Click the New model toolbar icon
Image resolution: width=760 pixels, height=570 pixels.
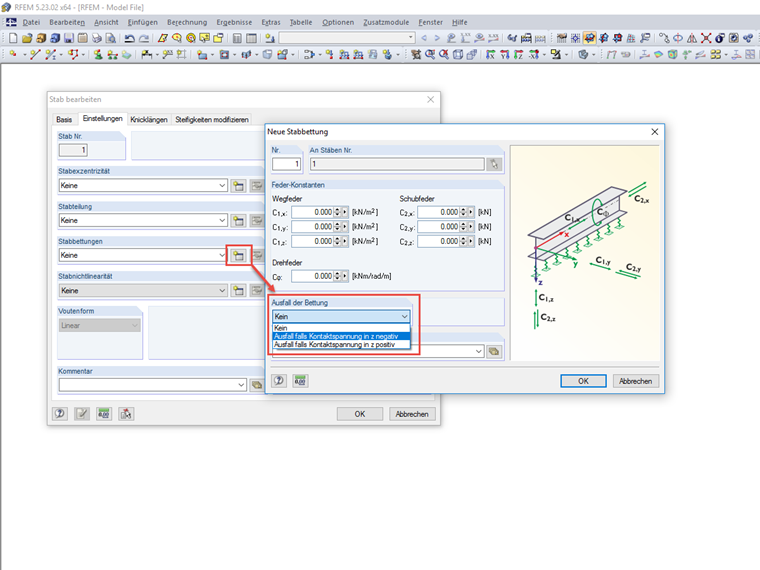[13, 38]
